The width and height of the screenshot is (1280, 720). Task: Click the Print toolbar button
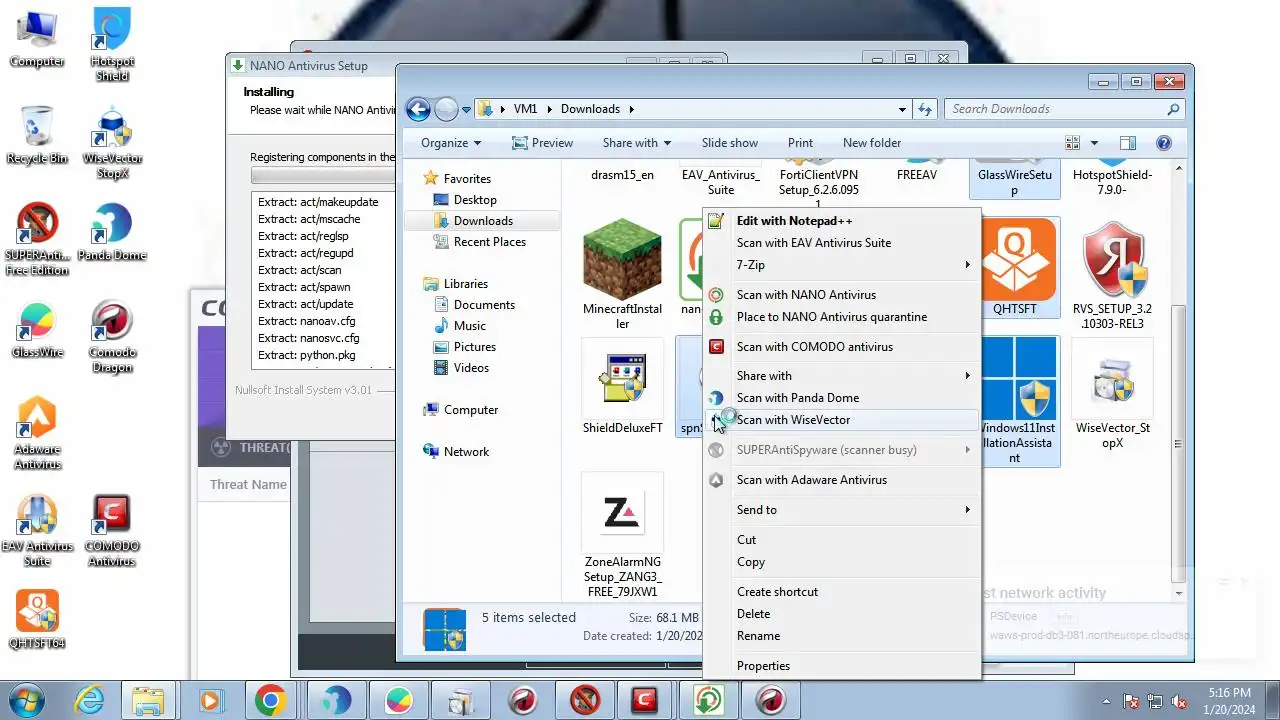[800, 143]
